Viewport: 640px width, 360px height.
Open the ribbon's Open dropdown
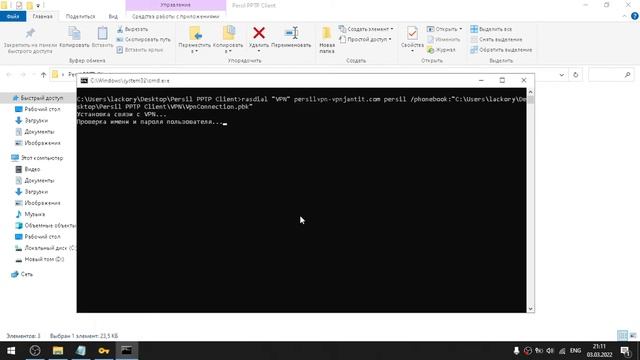pos(444,29)
